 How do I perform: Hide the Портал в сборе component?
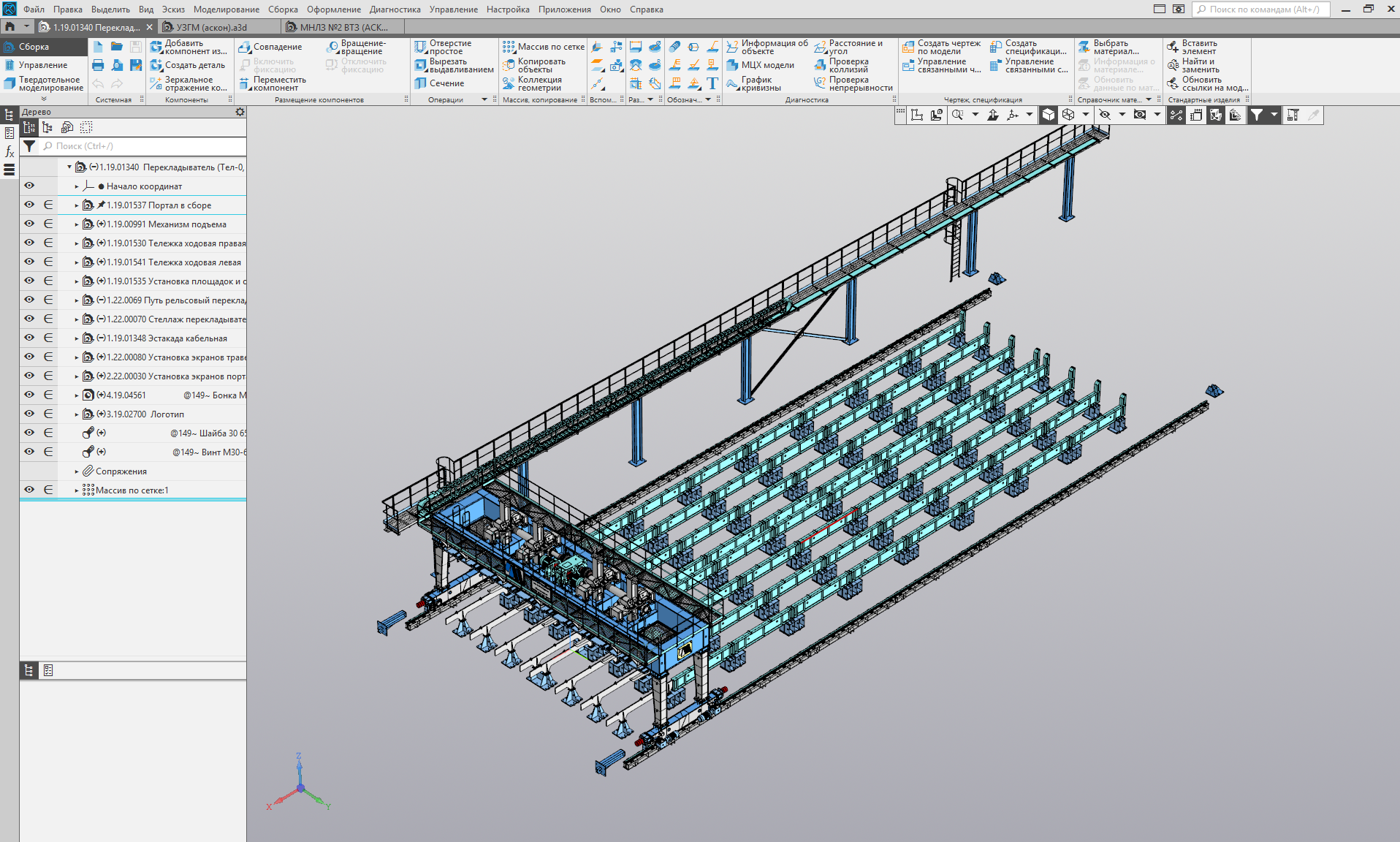point(29,205)
